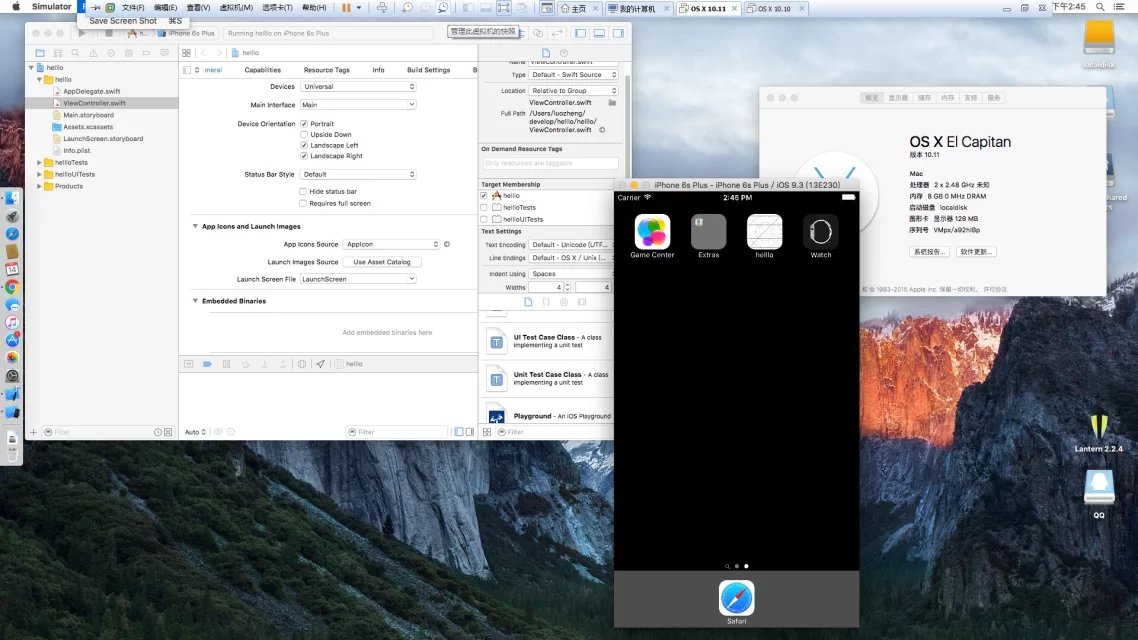Show the Quick Help inspector icon
Image resolution: width=1138 pixels, height=640 pixels.
pos(564,53)
